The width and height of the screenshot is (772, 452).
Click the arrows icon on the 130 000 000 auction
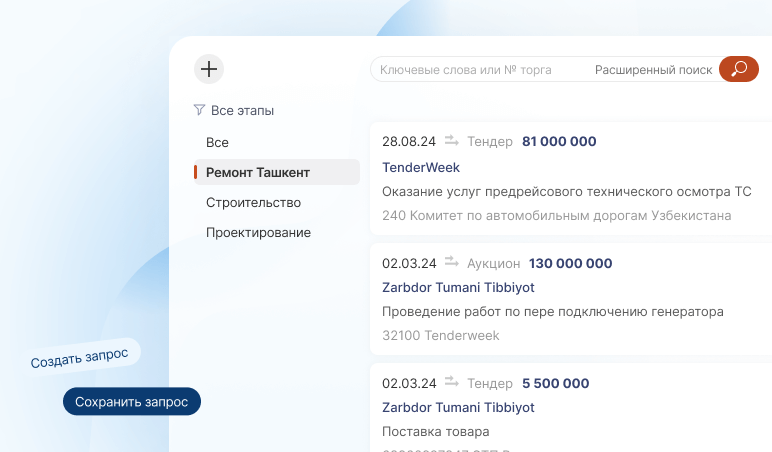[x=452, y=263]
